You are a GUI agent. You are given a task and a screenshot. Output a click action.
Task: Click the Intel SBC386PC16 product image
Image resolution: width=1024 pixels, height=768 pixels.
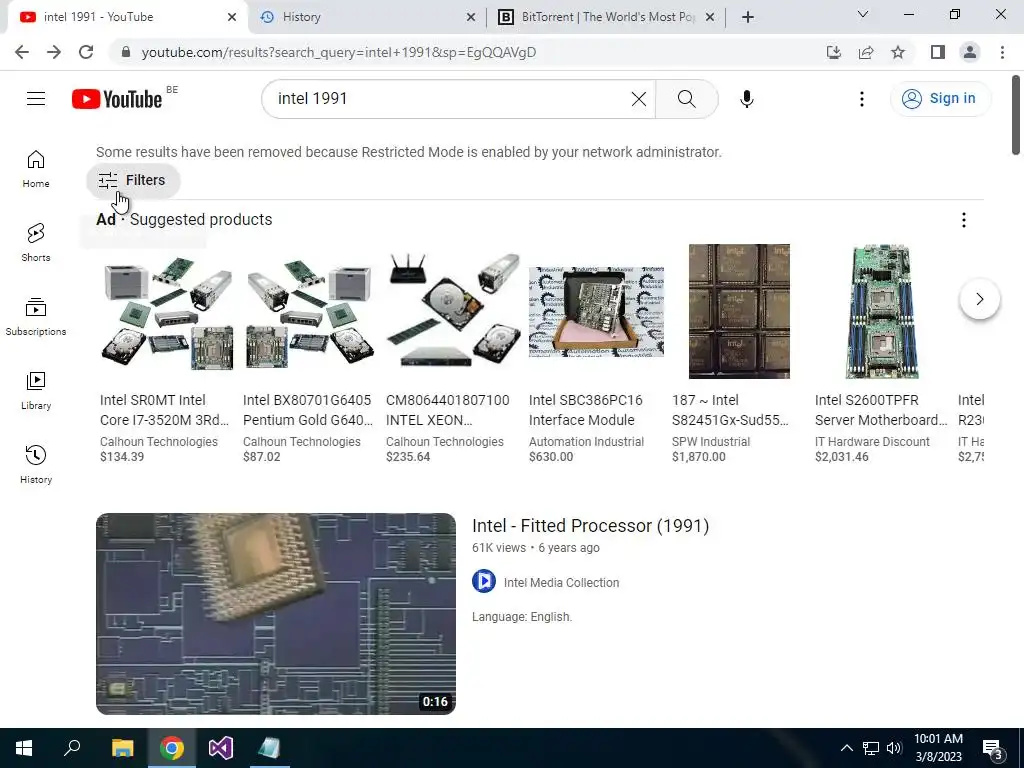pos(596,312)
